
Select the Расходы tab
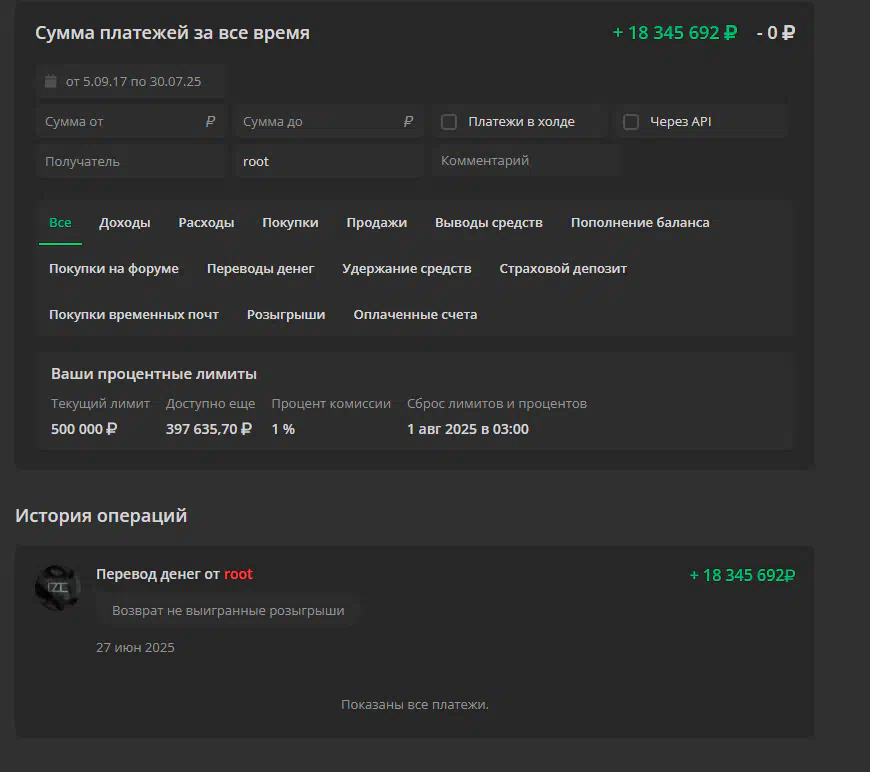206,223
